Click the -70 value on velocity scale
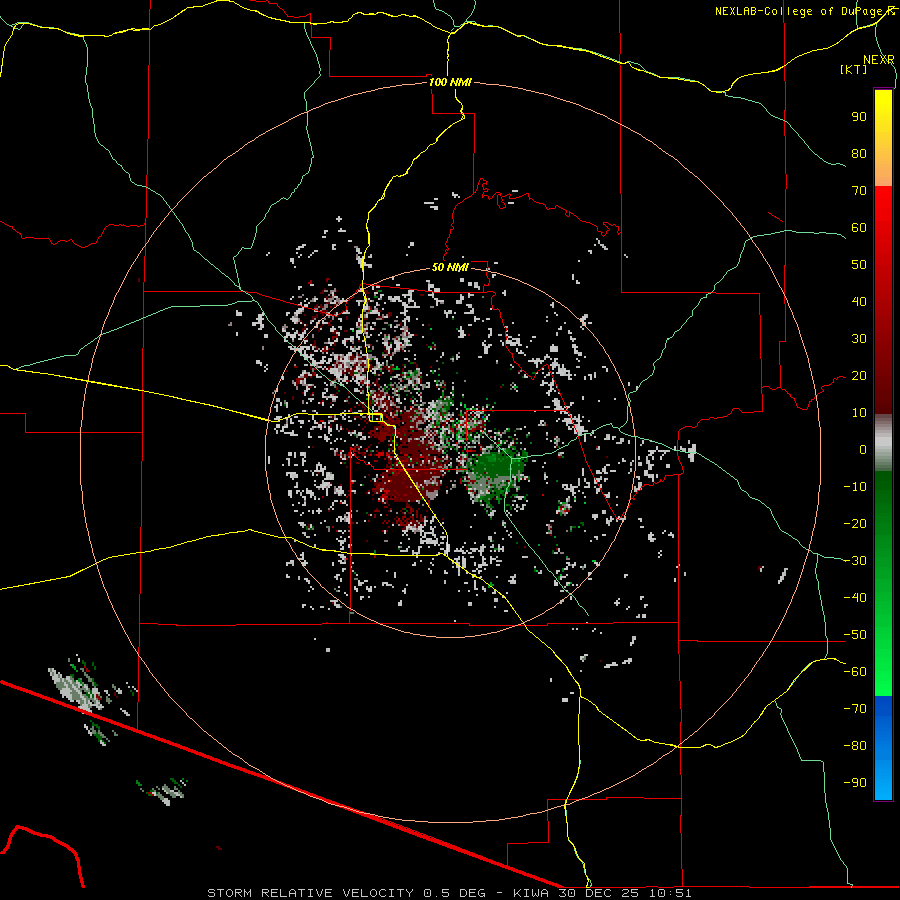900x900 pixels. 855,709
